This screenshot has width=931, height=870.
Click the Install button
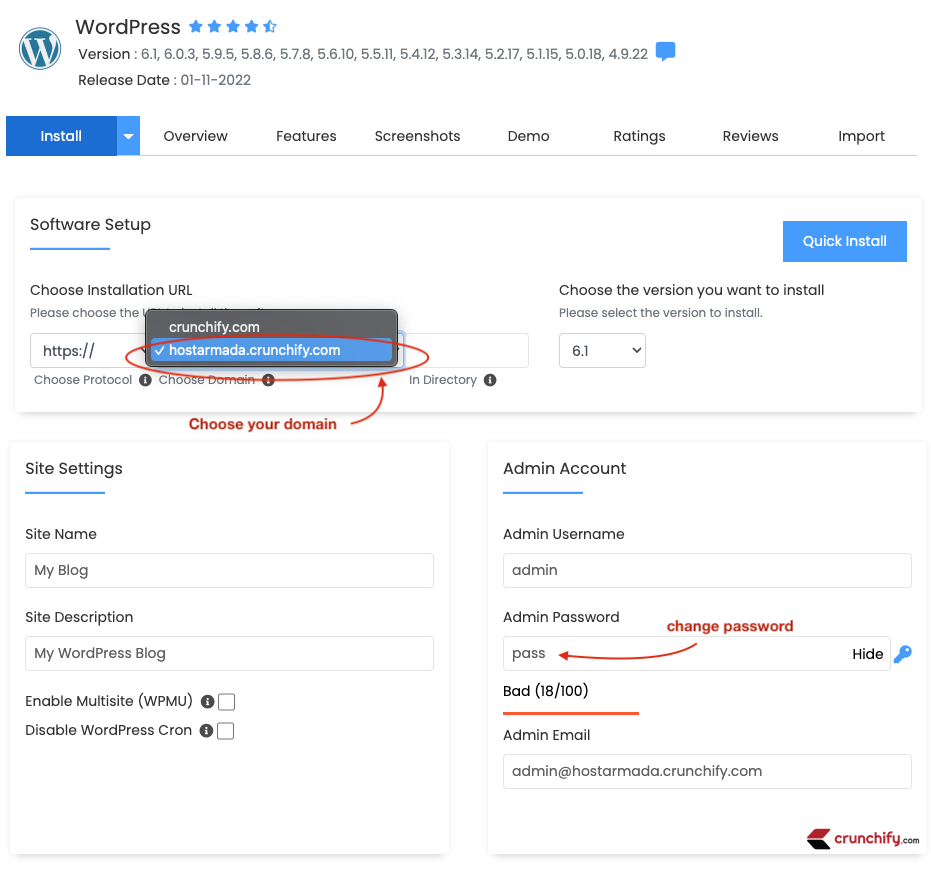point(61,136)
